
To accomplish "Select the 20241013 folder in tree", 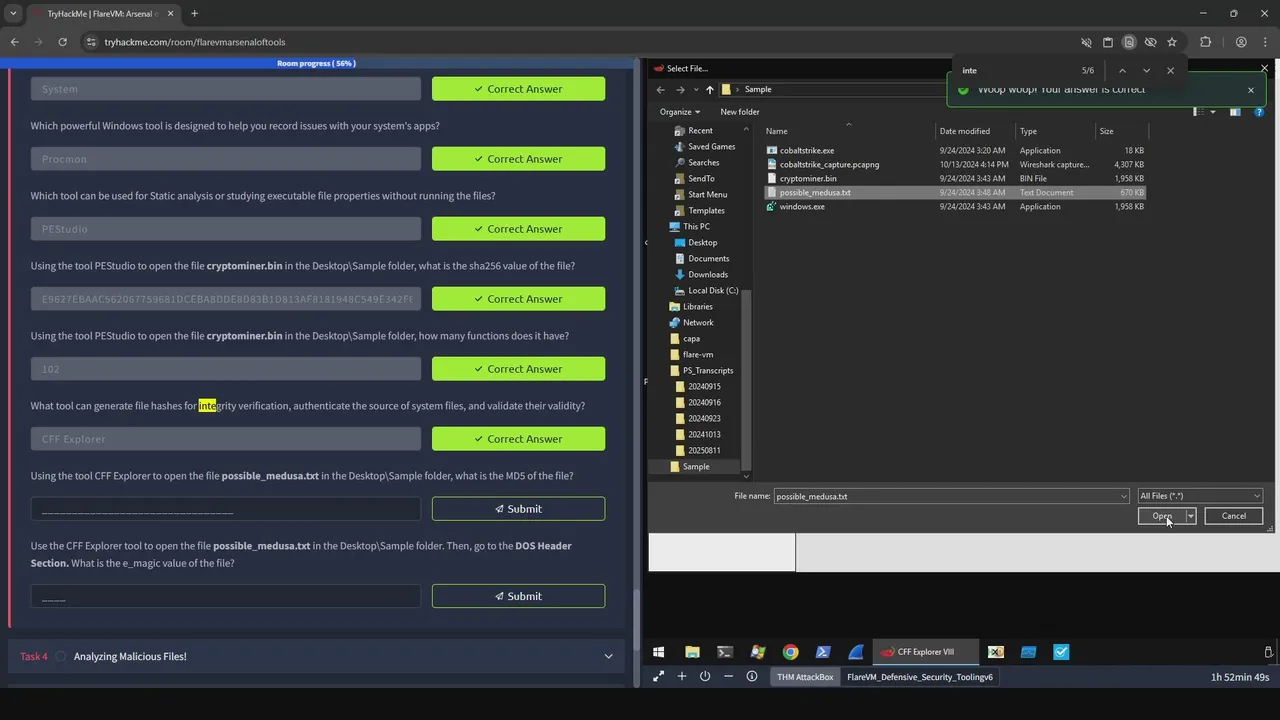I will (704, 435).
